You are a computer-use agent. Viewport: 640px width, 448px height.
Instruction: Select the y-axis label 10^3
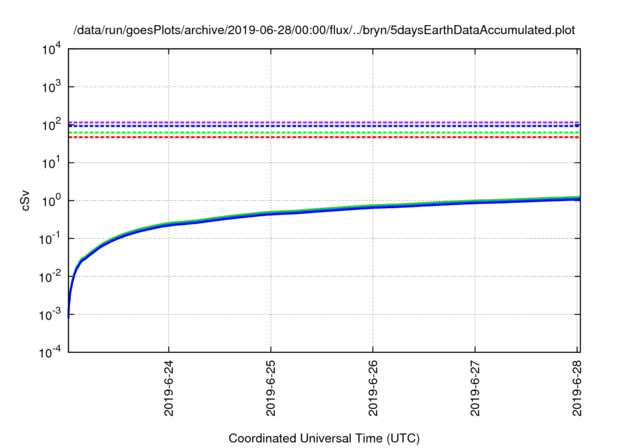[51, 87]
